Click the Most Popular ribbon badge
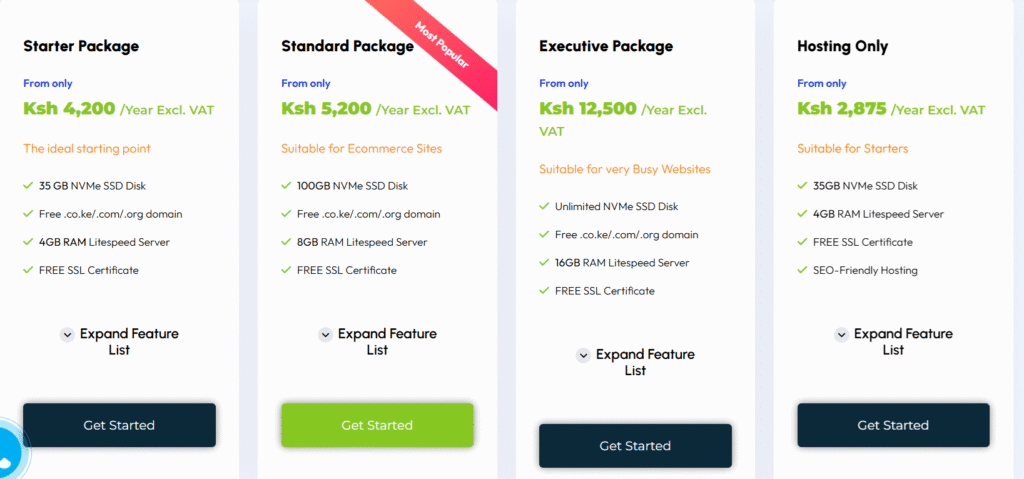 pos(443,46)
